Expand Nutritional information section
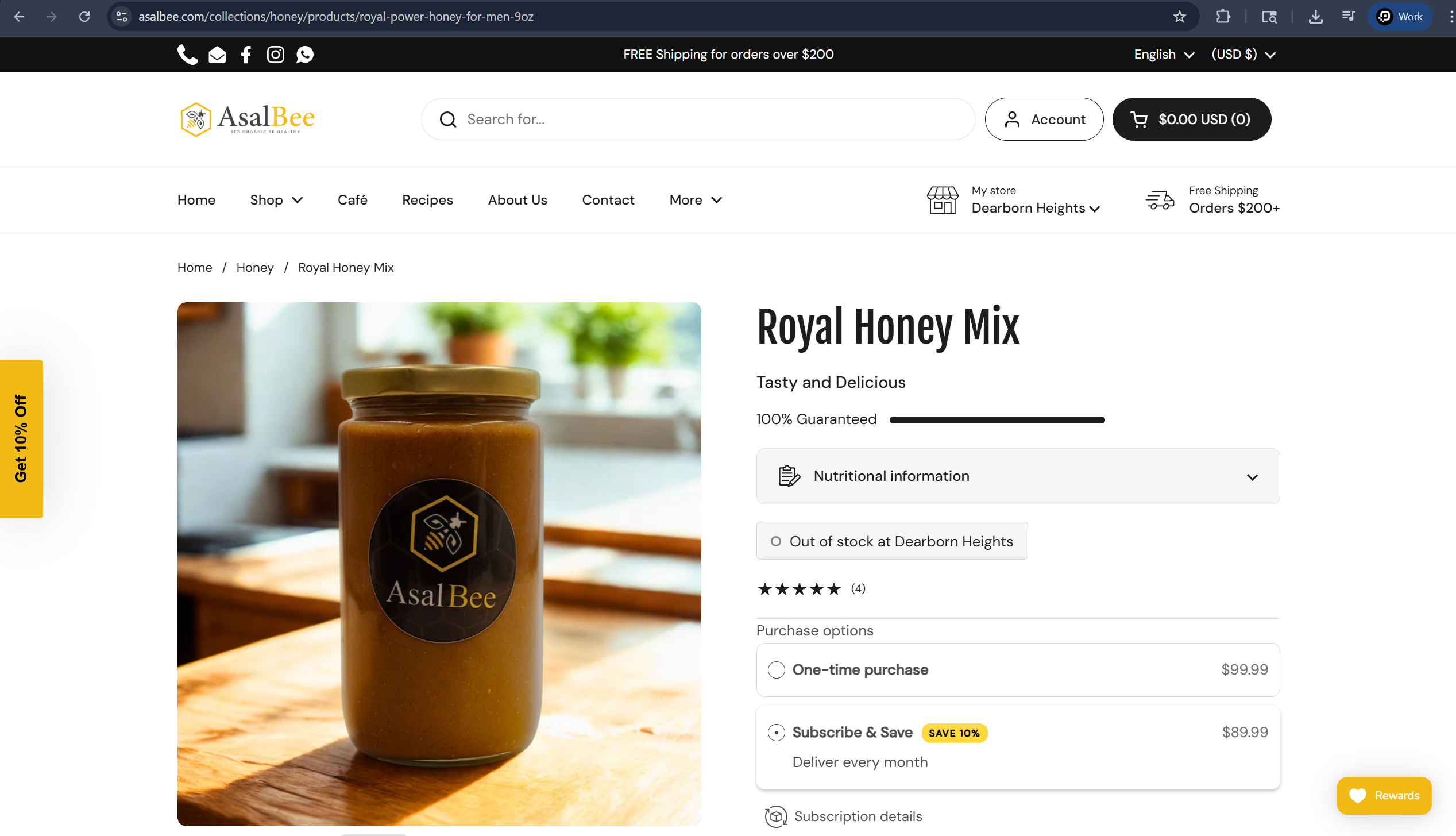Screen dimensions: 1456x836 [x=1018, y=476]
